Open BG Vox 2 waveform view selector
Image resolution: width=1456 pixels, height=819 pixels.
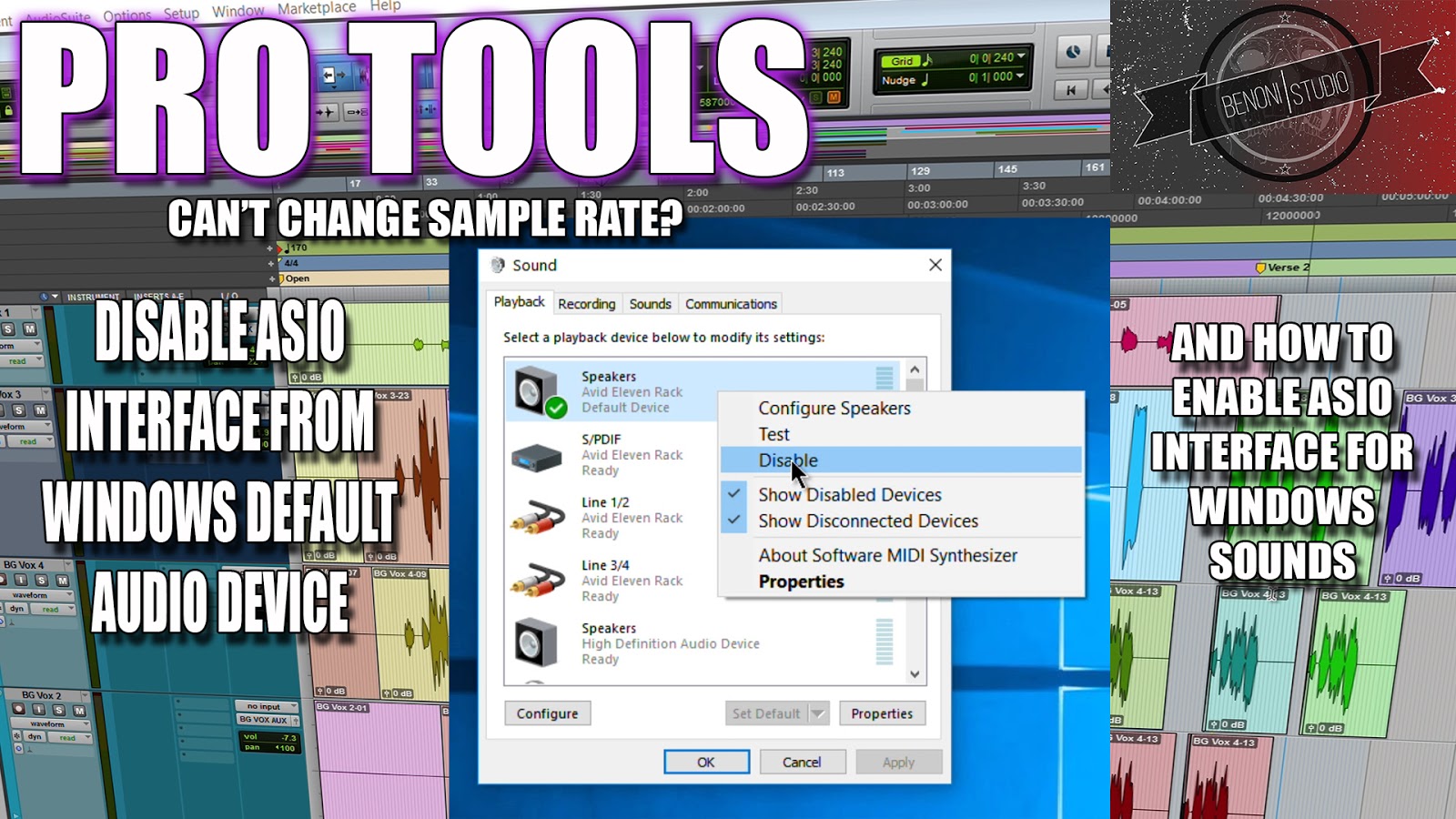click(52, 724)
